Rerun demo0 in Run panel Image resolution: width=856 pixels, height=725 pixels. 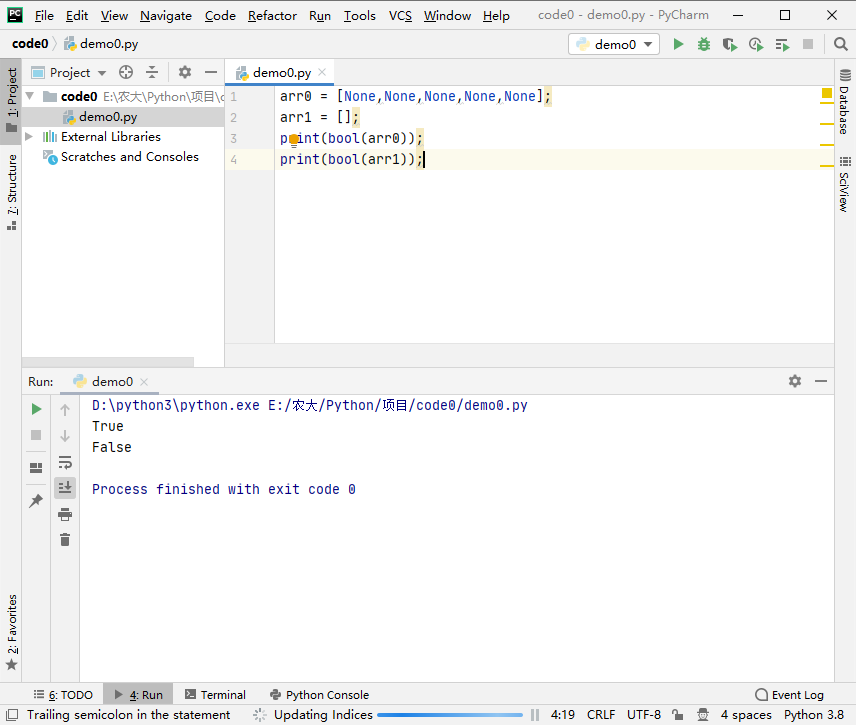36,409
